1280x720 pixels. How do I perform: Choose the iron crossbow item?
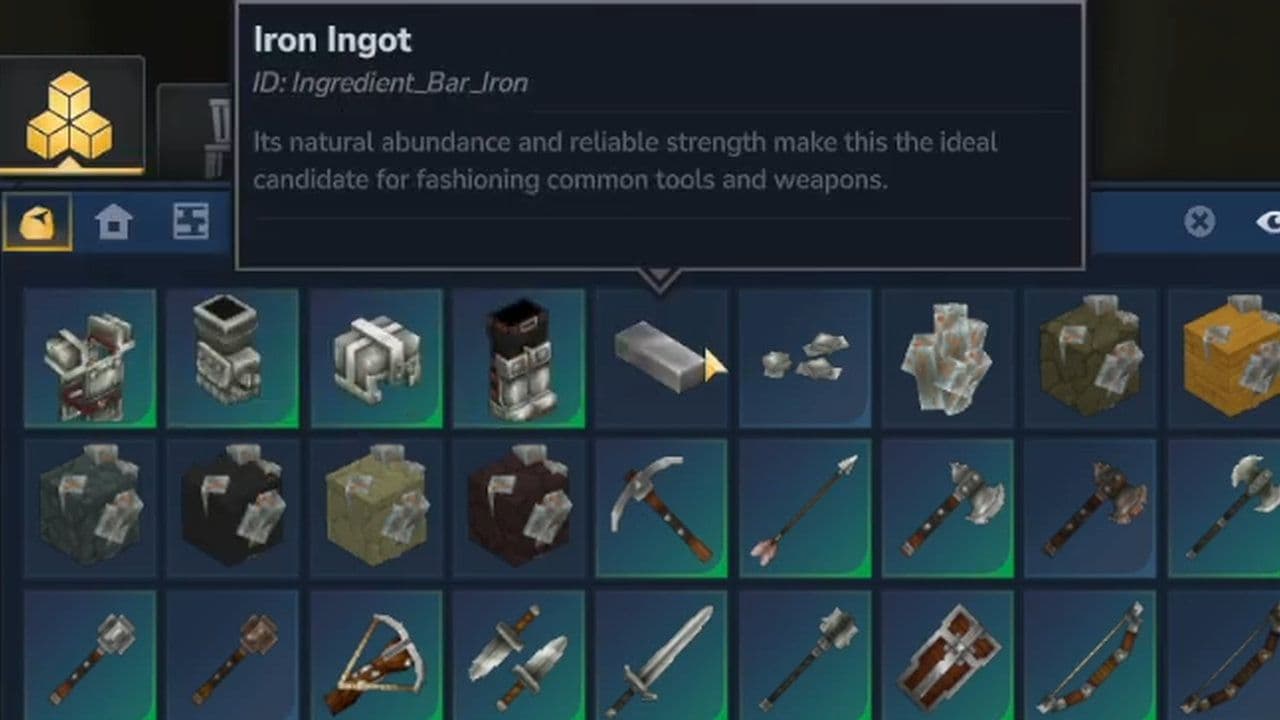376,655
